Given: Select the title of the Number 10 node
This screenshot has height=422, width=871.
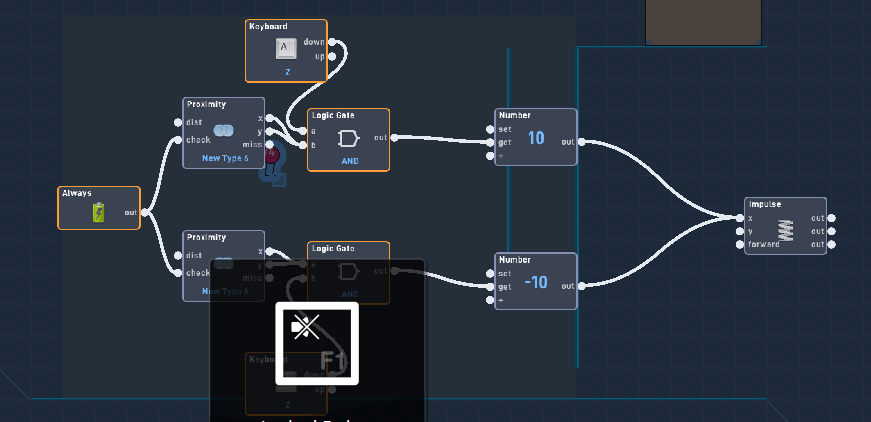Looking at the screenshot, I should [515, 115].
